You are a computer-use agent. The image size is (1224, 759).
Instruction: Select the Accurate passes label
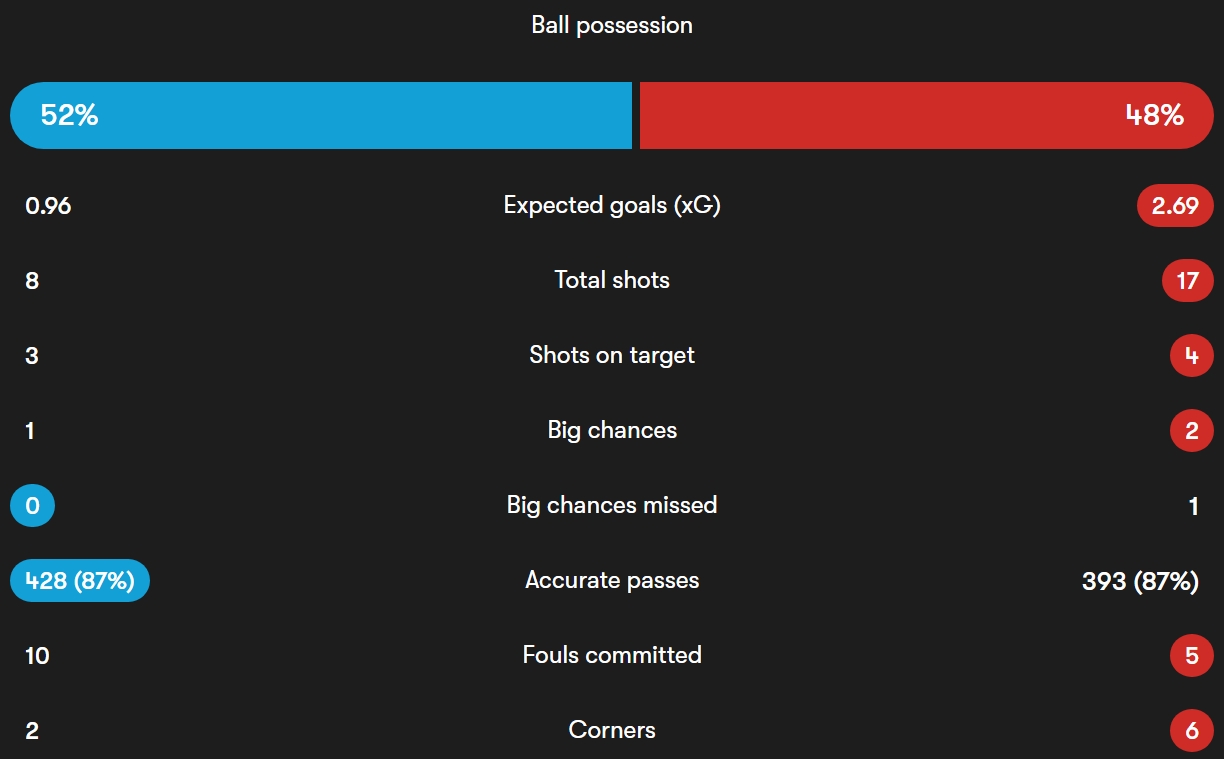pos(612,580)
